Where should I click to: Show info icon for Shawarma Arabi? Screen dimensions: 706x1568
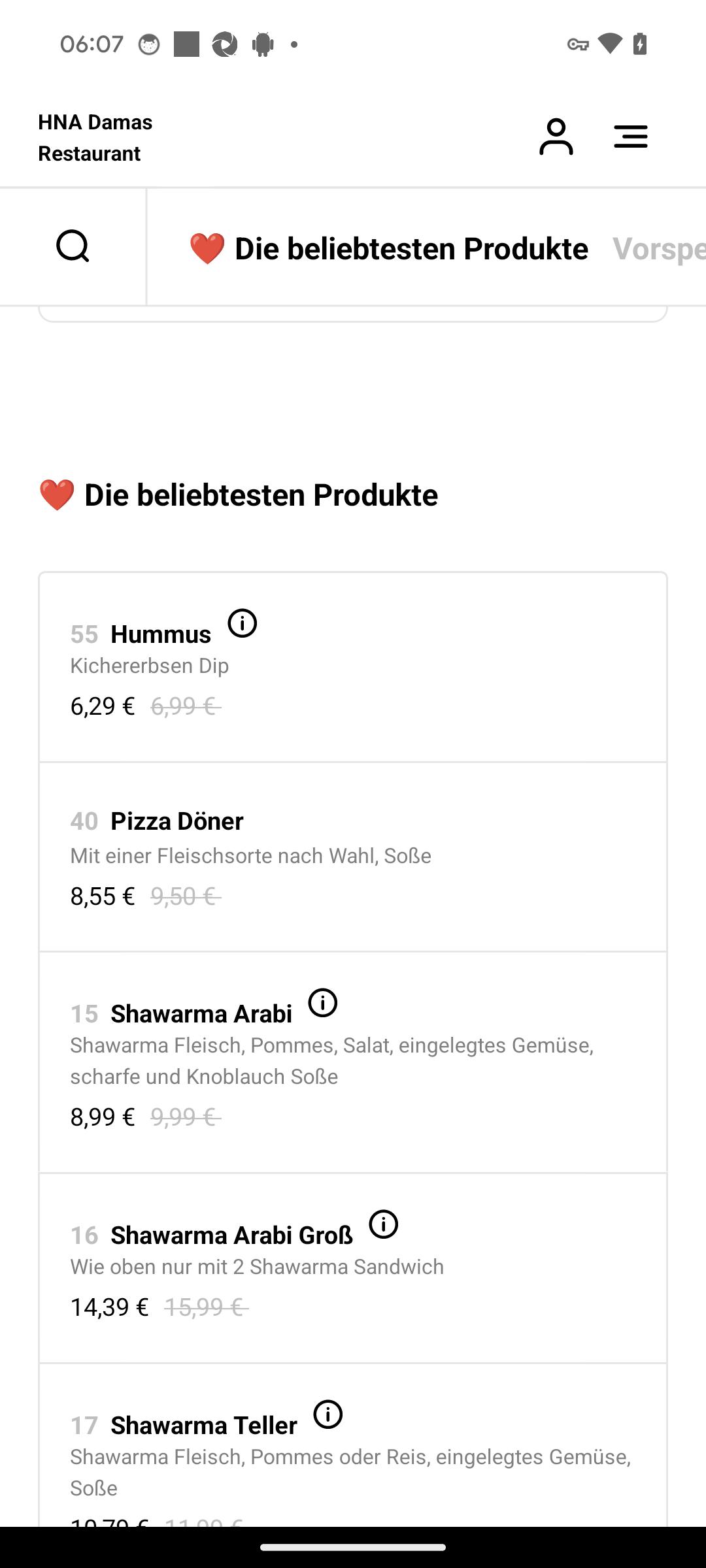coord(323,1003)
